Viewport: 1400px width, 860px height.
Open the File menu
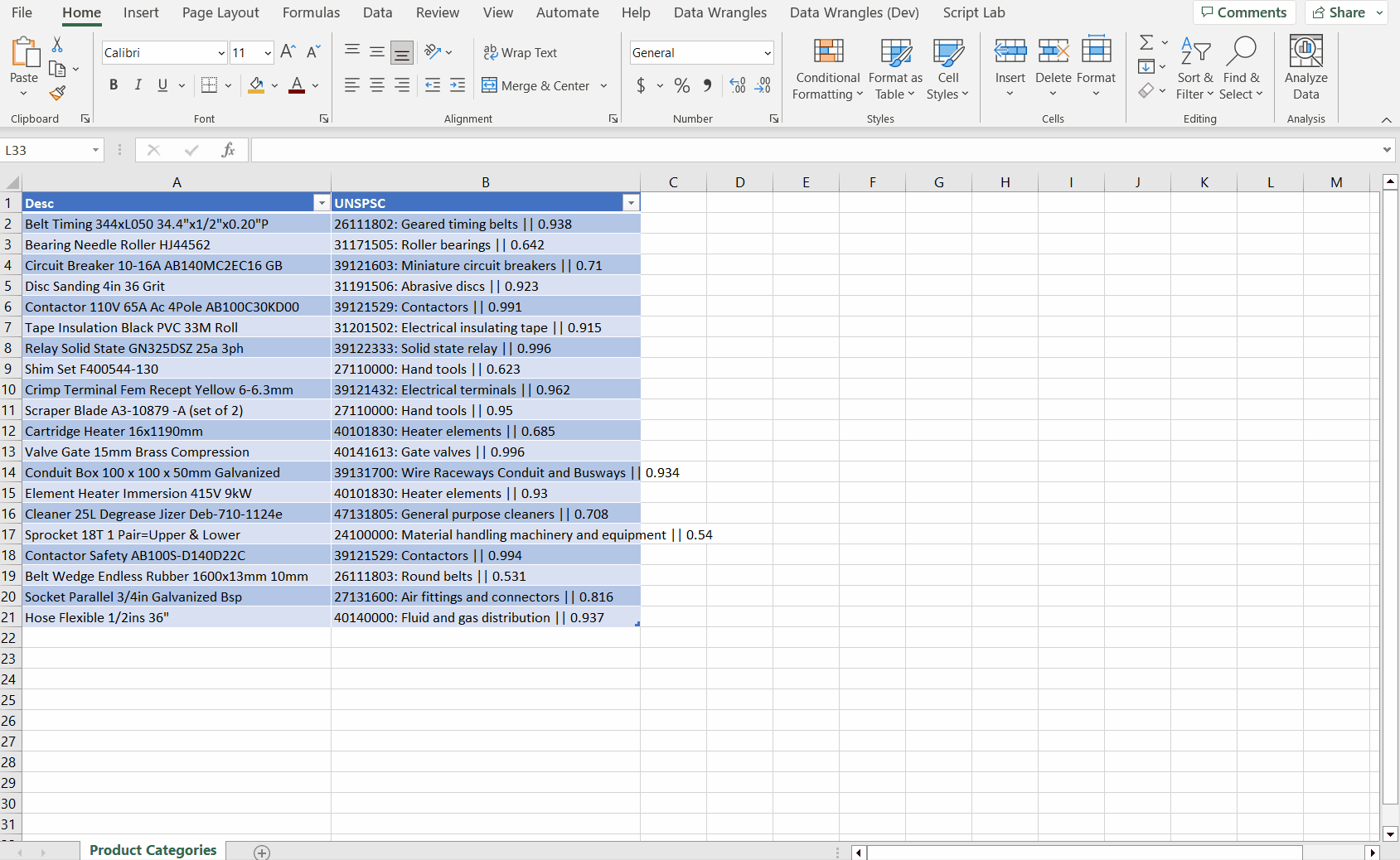[x=22, y=12]
